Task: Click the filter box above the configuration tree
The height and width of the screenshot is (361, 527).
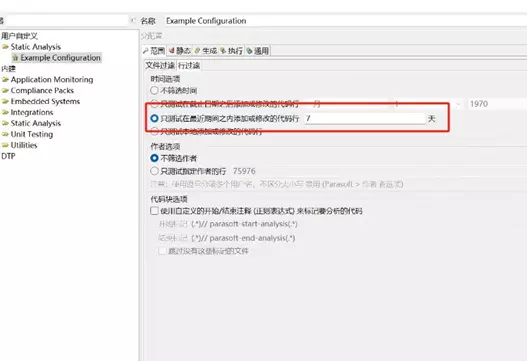Action: pos(67,21)
